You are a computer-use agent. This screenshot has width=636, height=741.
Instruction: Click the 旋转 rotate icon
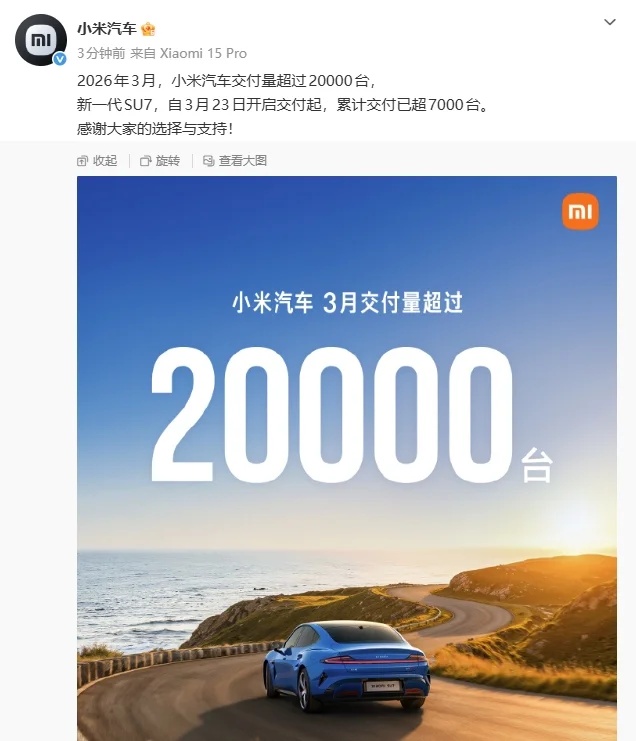(x=146, y=161)
